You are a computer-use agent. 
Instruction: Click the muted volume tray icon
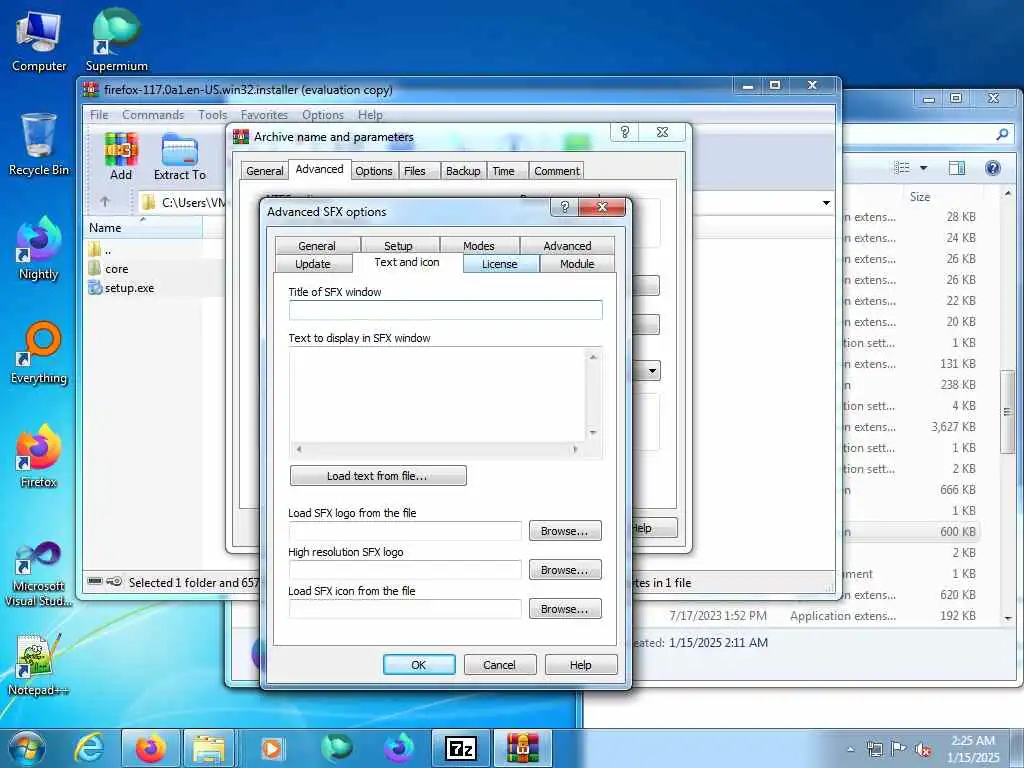[x=923, y=750]
